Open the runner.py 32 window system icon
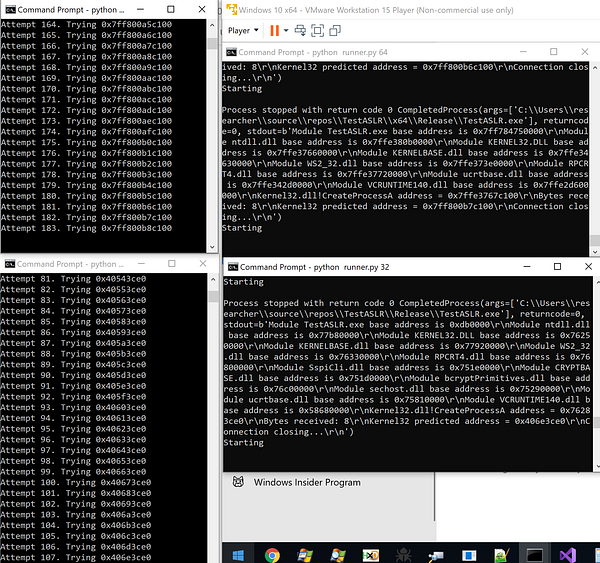This screenshot has width=600, height=563. coord(233,267)
